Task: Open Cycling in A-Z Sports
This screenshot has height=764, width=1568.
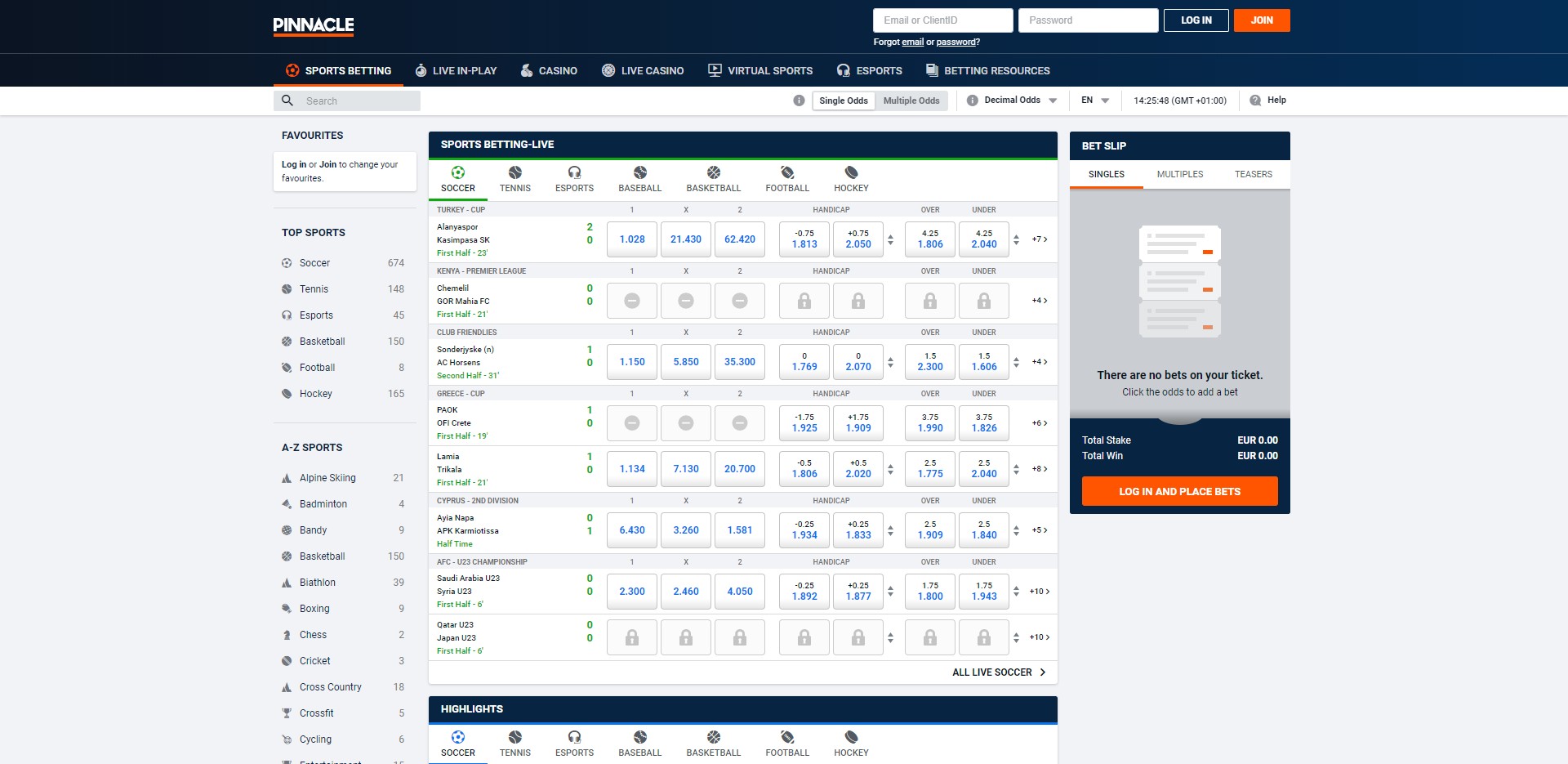Action: pos(343,739)
